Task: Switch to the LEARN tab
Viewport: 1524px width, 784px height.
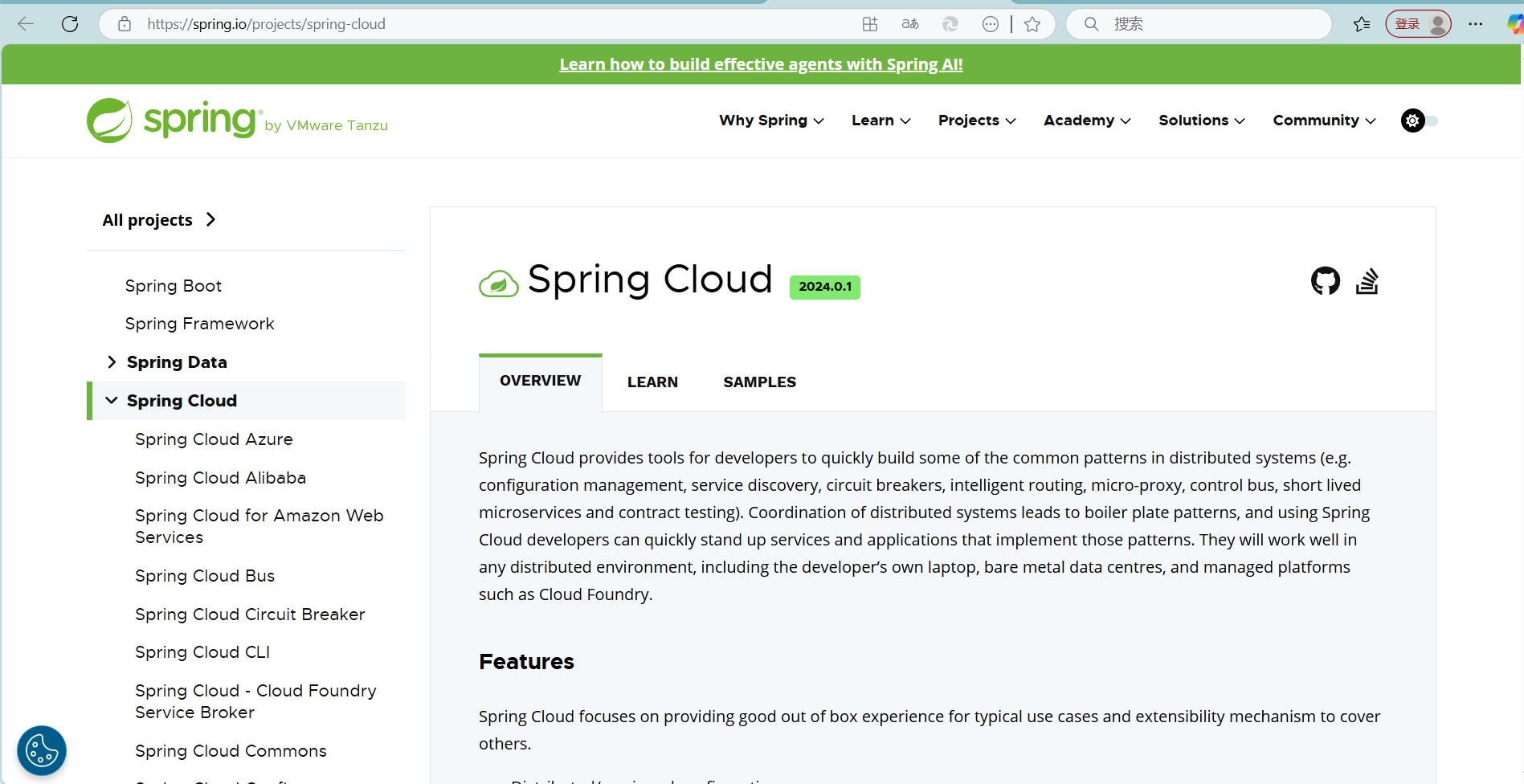Action: [652, 382]
